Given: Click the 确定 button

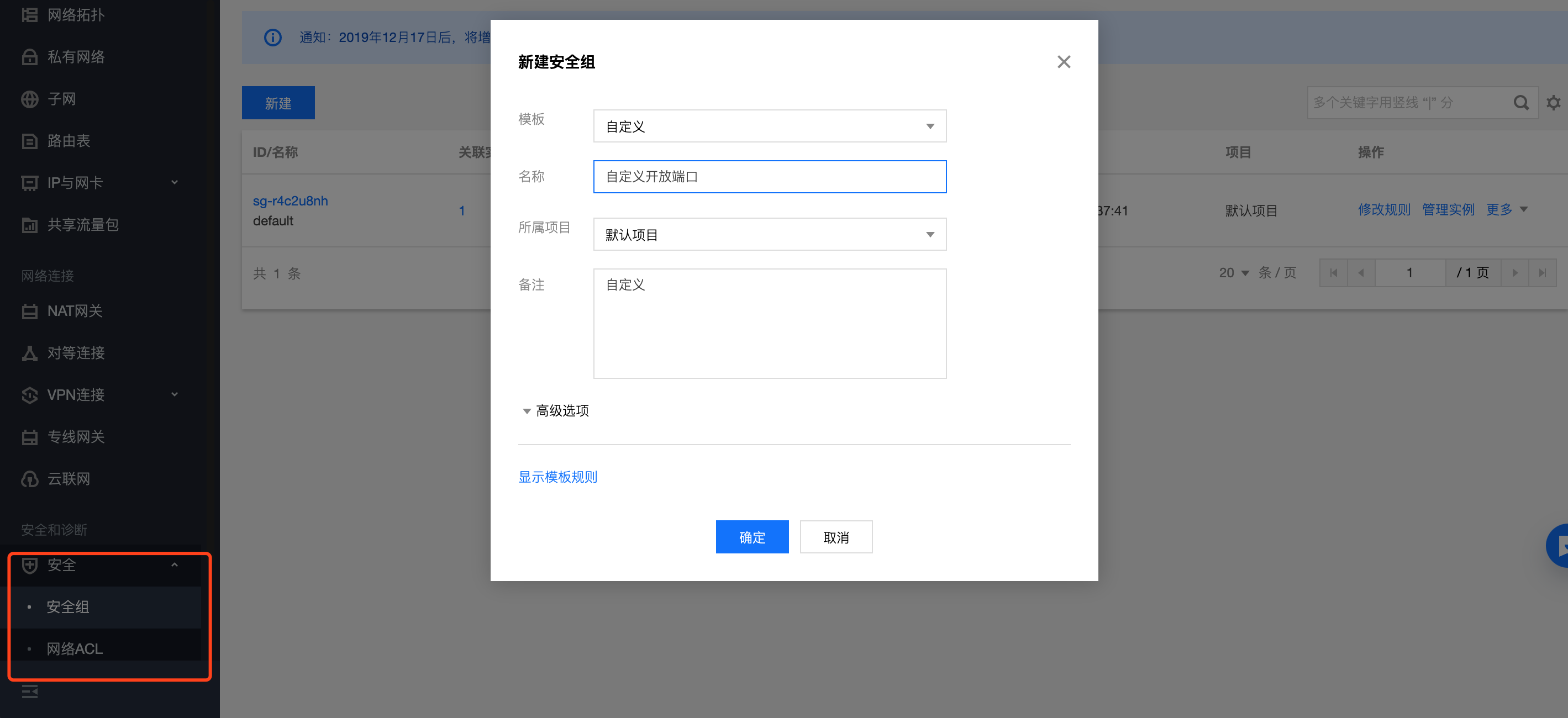Looking at the screenshot, I should pyautogui.click(x=752, y=537).
